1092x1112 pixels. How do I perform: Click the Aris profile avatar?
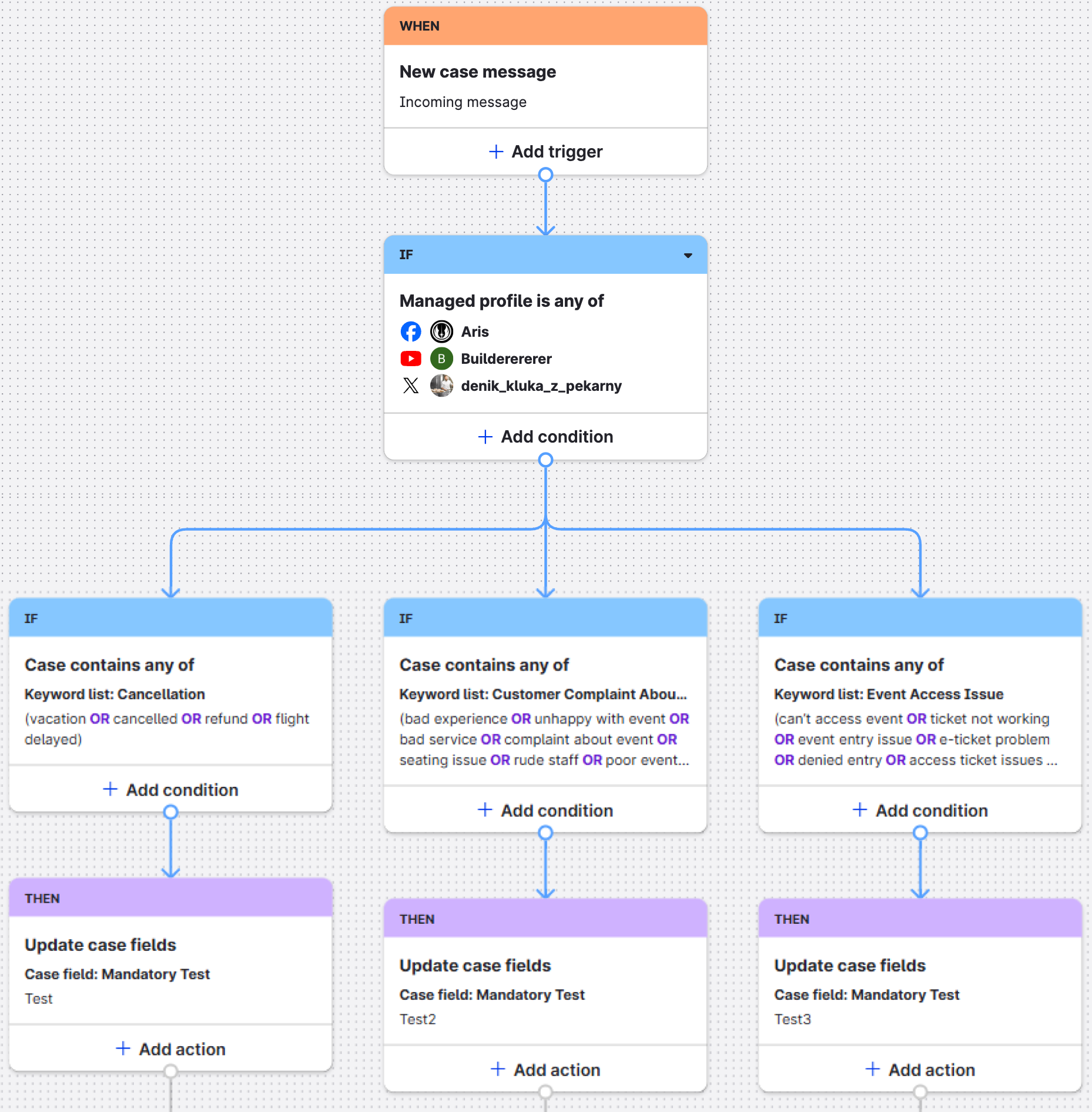tap(441, 331)
